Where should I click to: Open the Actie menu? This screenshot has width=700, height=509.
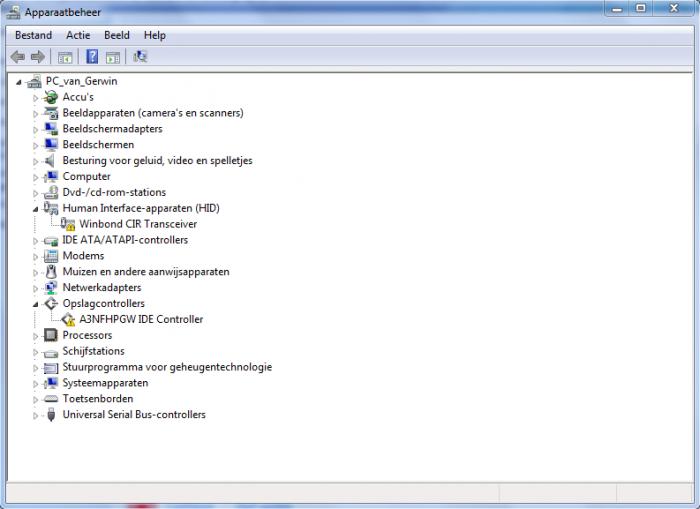click(x=78, y=35)
